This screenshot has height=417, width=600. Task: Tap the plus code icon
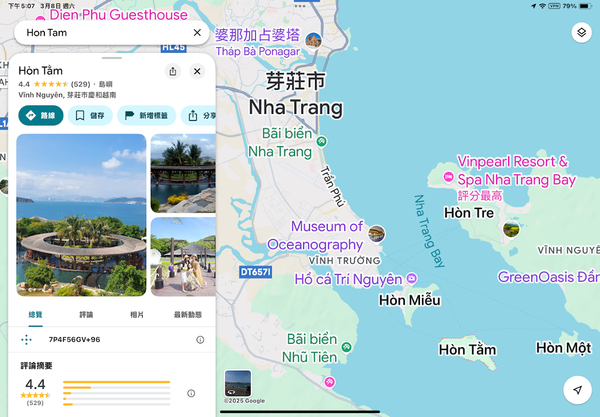tap(26, 339)
